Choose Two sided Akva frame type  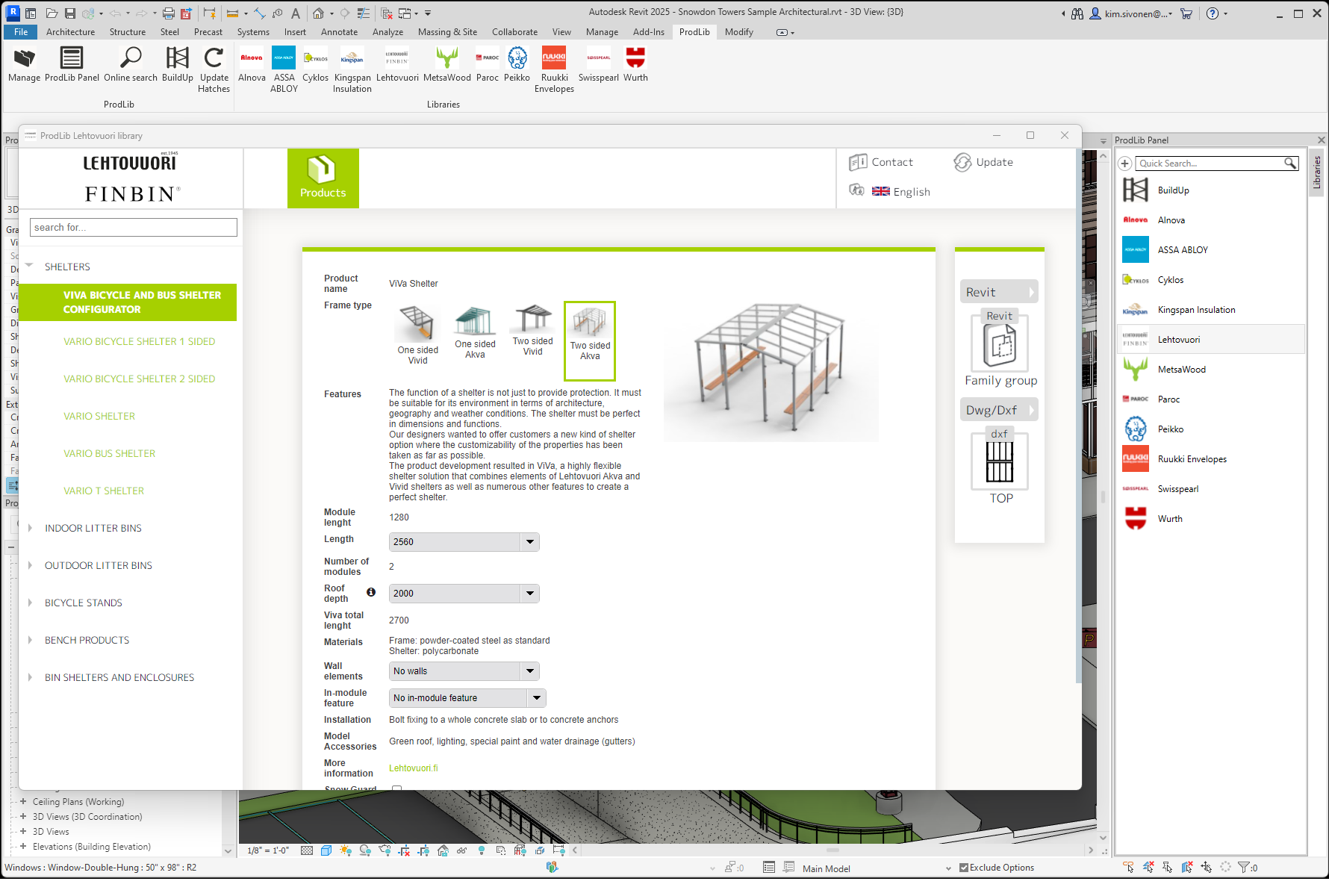(590, 341)
